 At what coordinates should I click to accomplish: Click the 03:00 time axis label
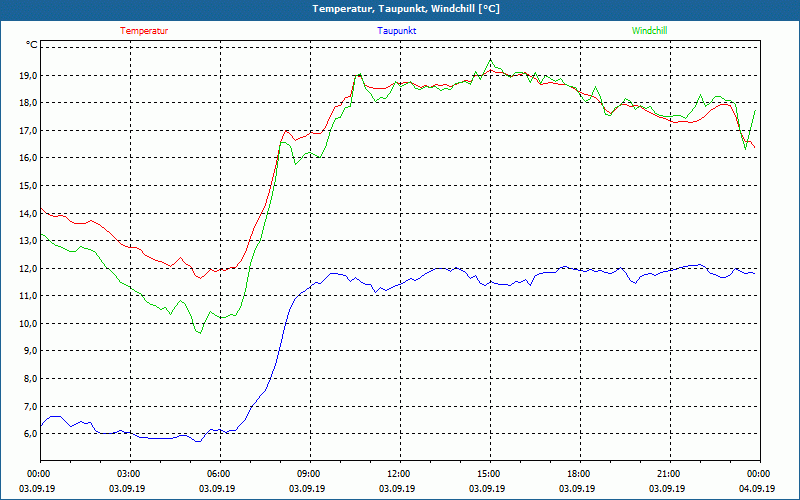pyautogui.click(x=130, y=474)
